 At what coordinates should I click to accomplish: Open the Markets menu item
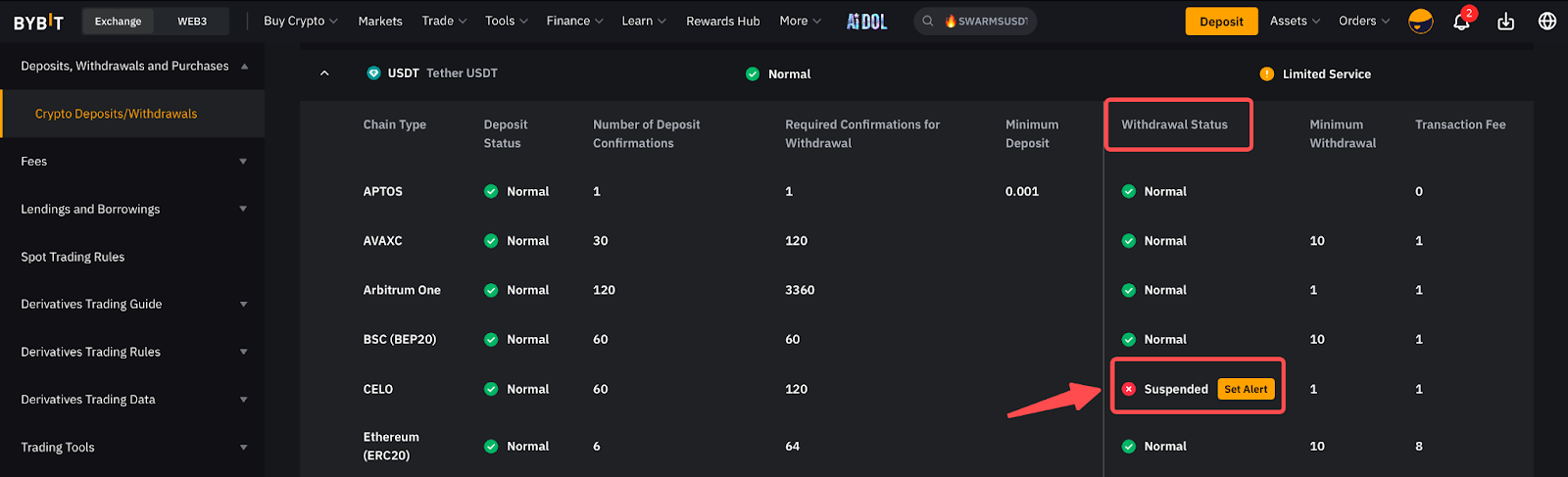pos(380,22)
